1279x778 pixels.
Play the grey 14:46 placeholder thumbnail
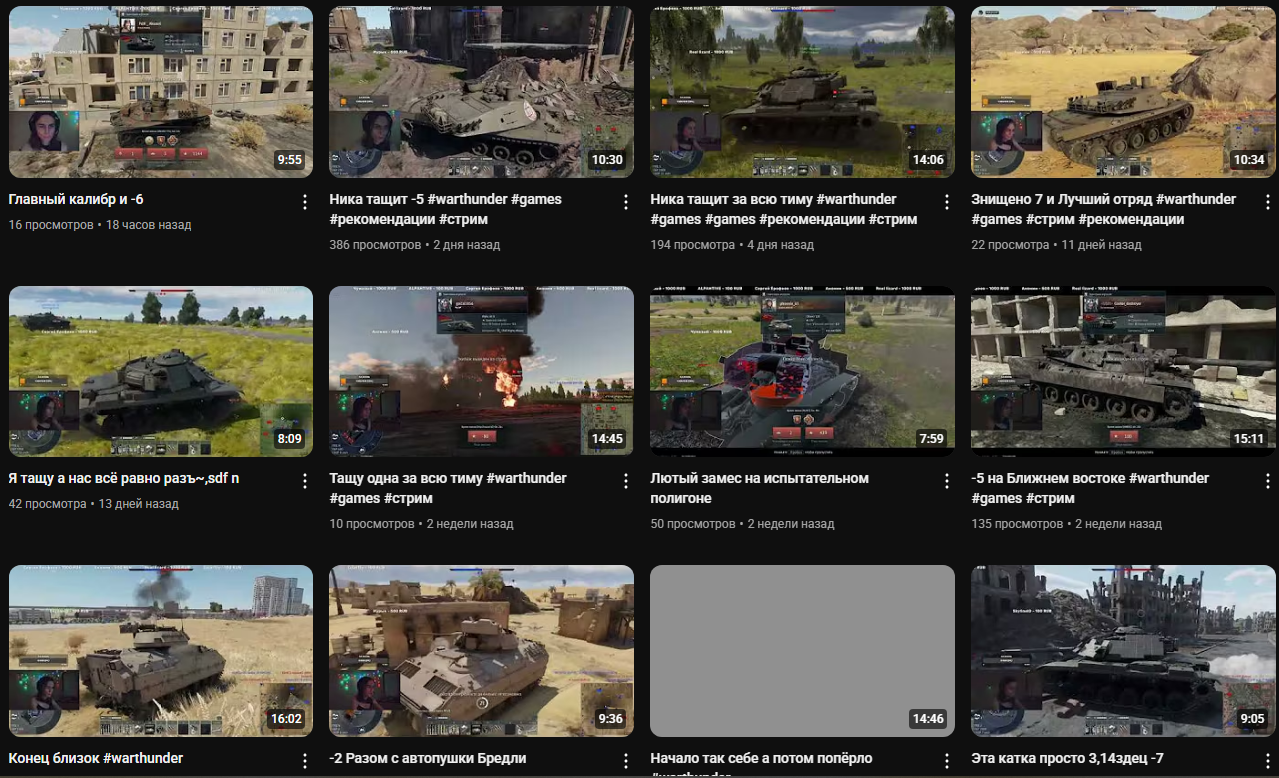tap(803, 651)
